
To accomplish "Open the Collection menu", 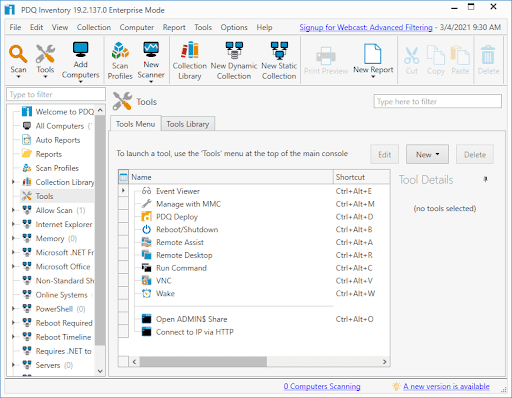I will 94,27.
